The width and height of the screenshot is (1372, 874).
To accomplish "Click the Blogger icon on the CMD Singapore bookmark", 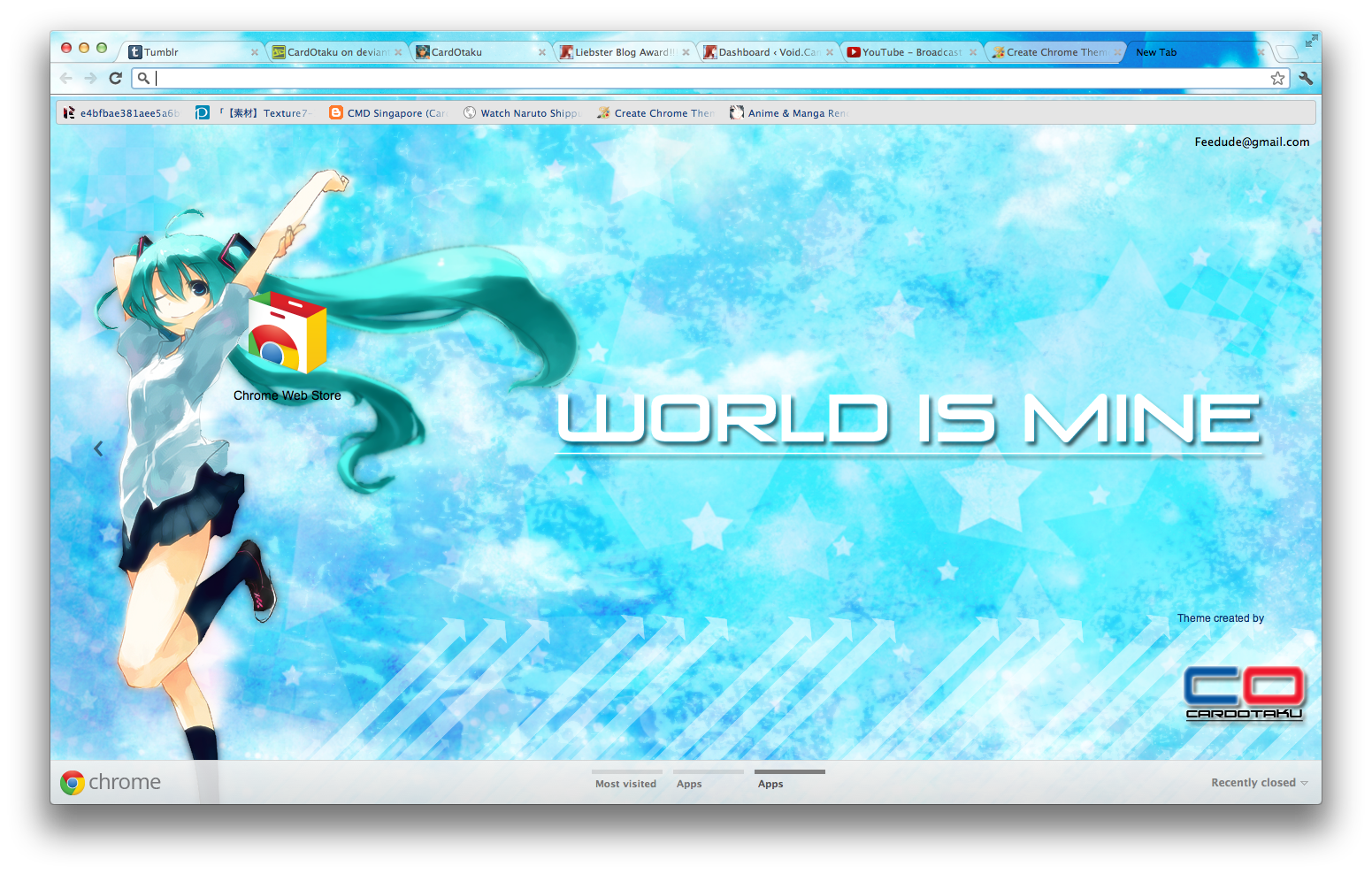I will point(336,112).
